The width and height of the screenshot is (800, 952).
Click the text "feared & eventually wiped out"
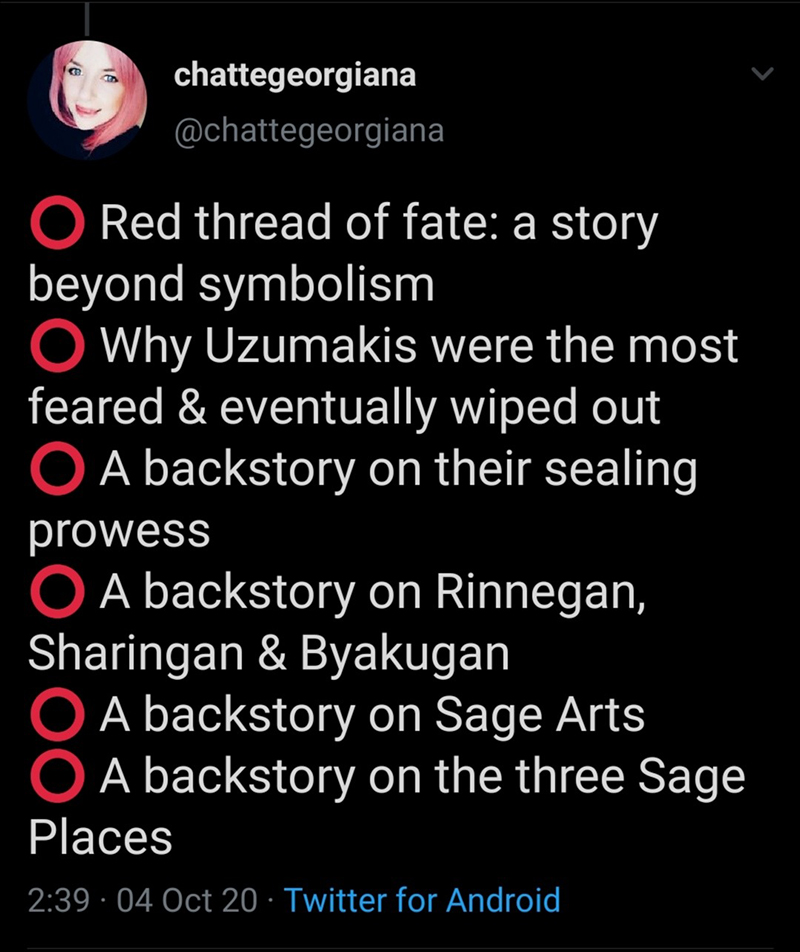pos(345,409)
